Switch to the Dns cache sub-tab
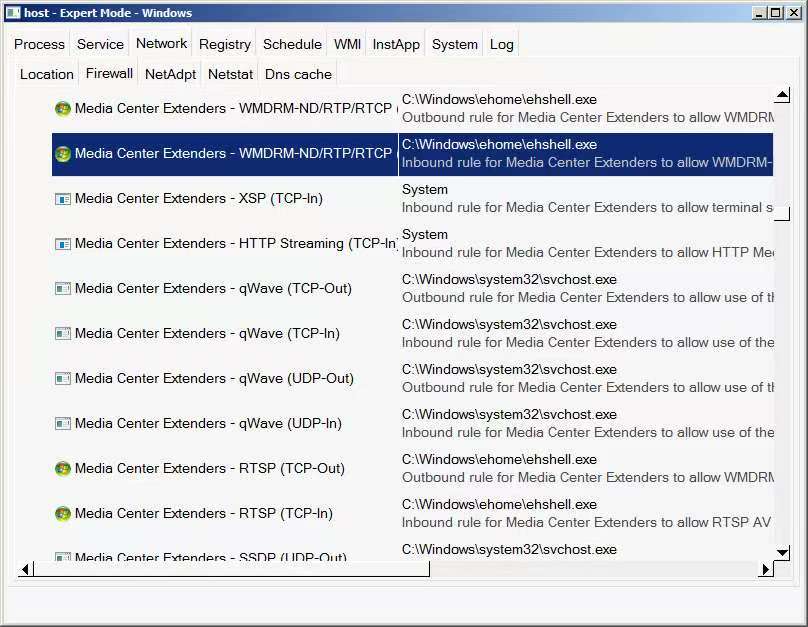Screen dimensions: 808x627 point(298,74)
